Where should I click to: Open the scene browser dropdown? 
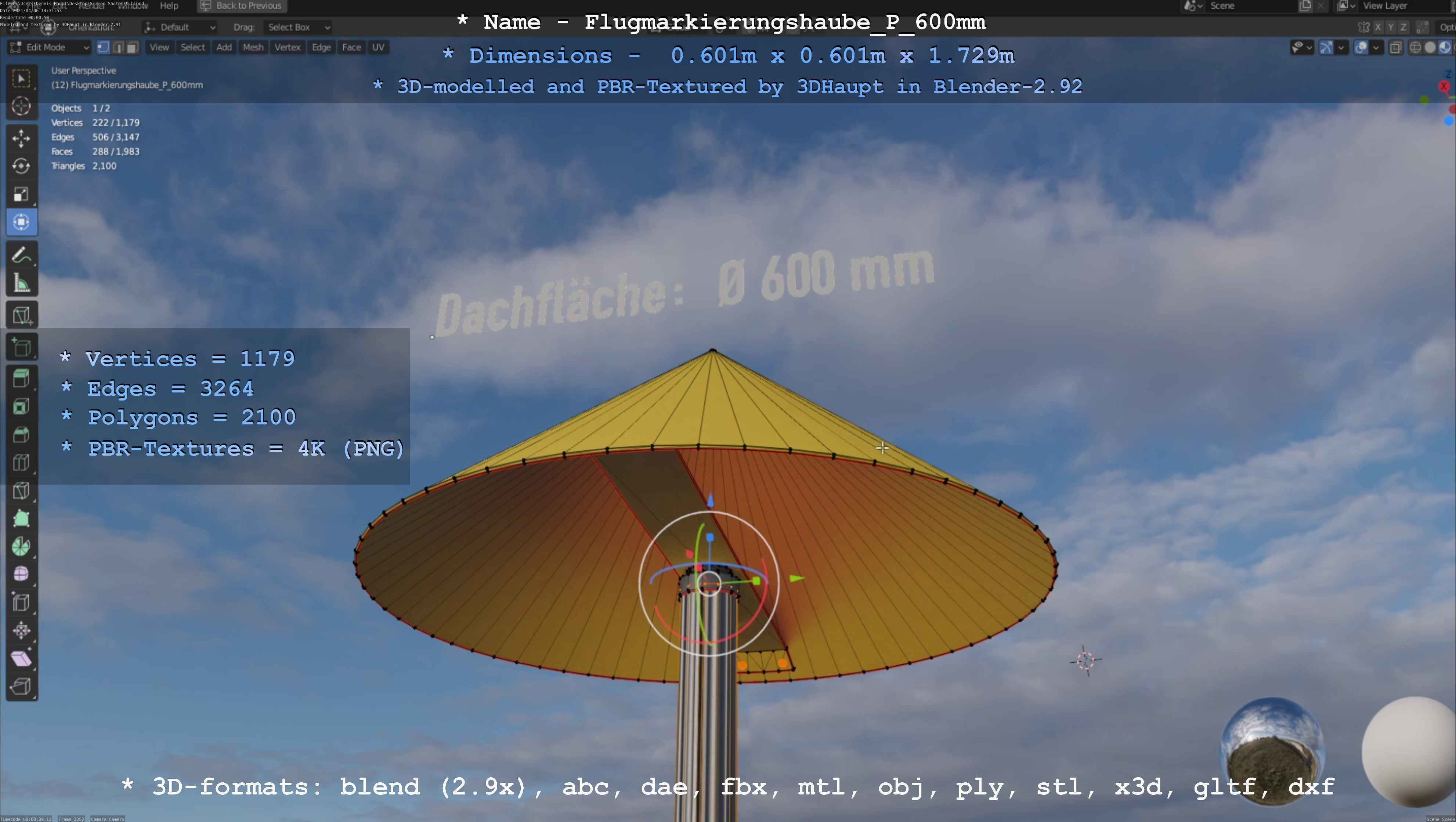coord(1193,6)
